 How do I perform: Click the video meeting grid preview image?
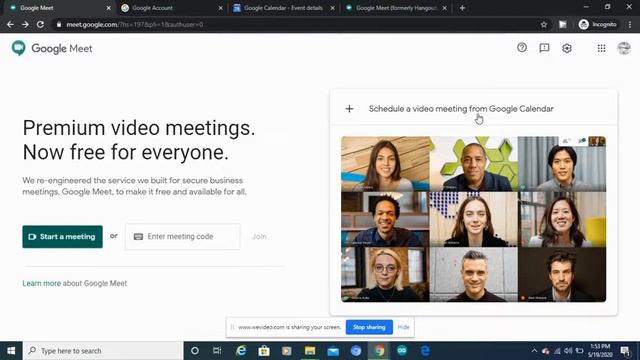point(473,219)
